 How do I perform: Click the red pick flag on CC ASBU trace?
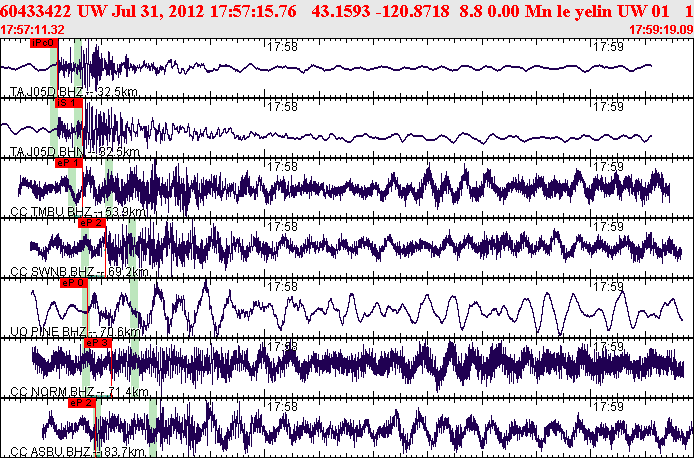coord(82,402)
